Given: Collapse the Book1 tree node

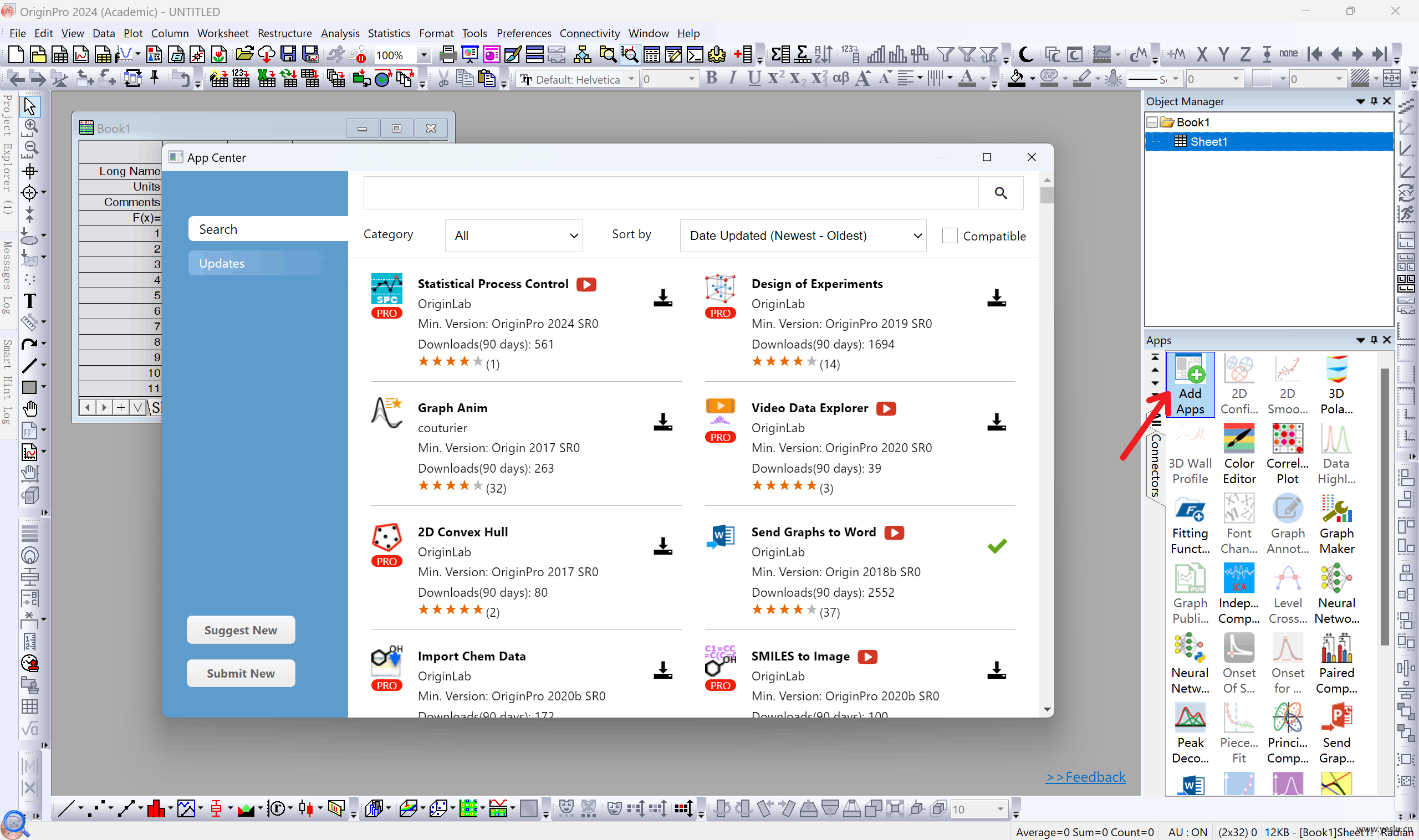Looking at the screenshot, I should 1152,122.
